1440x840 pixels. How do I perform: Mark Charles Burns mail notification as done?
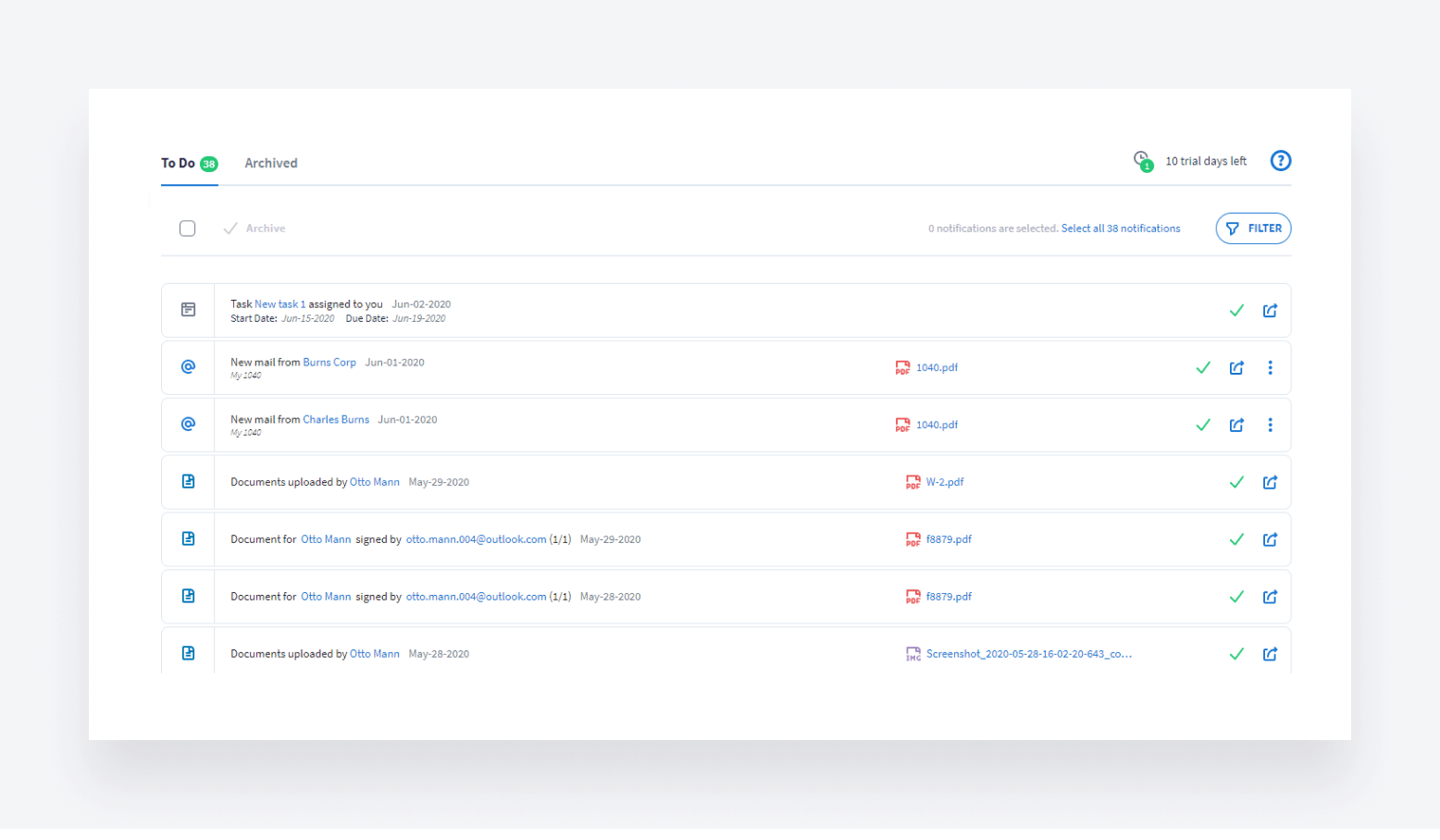coord(1203,426)
